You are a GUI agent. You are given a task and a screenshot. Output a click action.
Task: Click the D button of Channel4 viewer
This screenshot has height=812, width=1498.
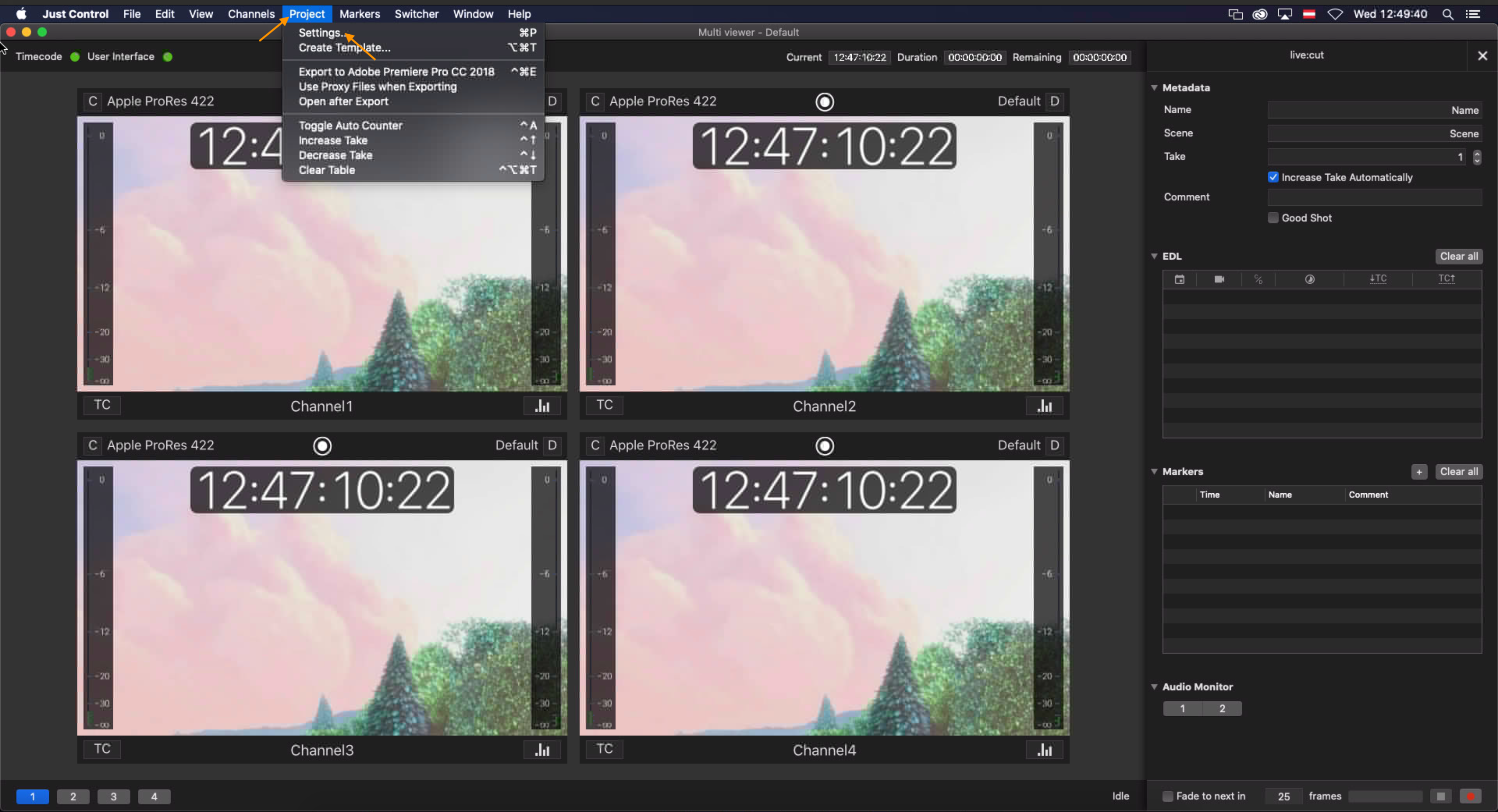[1054, 445]
